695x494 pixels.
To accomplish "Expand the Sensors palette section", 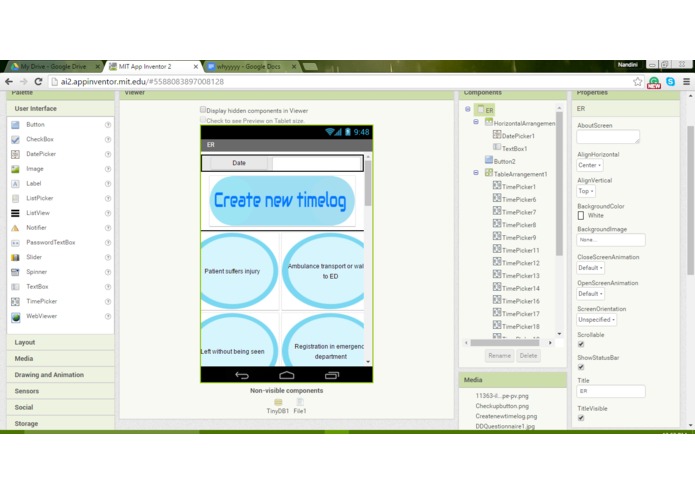I will coord(61,391).
